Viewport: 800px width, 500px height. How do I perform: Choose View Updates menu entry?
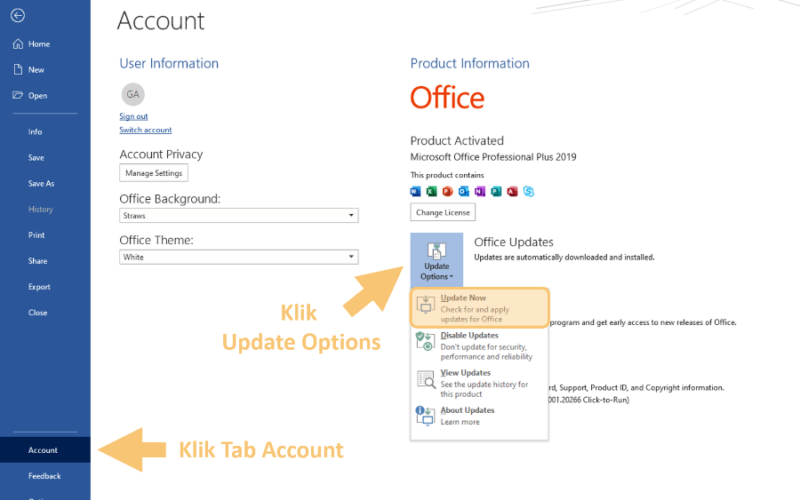point(480,383)
